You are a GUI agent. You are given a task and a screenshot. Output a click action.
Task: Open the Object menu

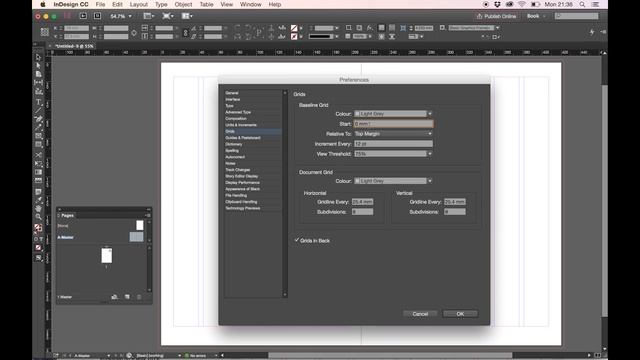click(x=183, y=4)
